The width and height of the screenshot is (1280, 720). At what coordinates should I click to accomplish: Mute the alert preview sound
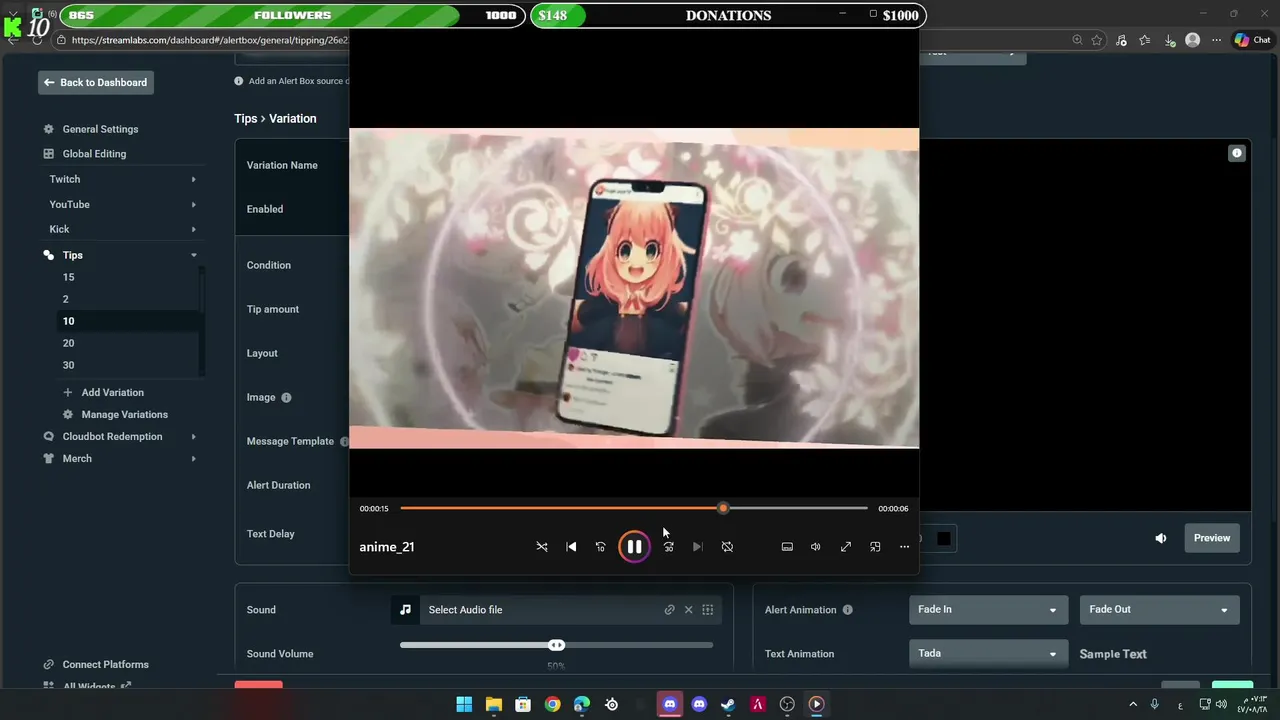(1161, 538)
